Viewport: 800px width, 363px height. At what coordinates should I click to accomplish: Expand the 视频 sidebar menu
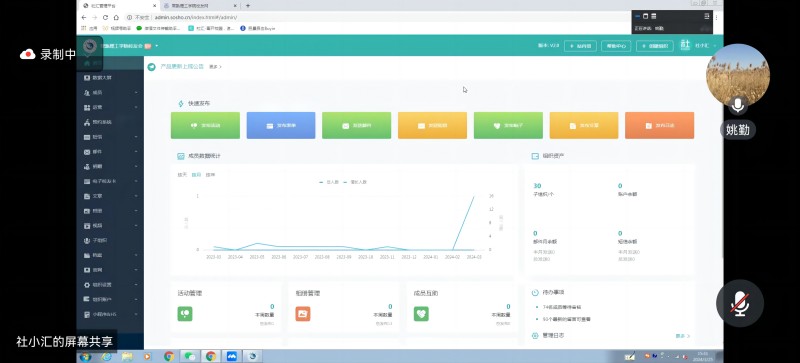[x=110, y=225]
